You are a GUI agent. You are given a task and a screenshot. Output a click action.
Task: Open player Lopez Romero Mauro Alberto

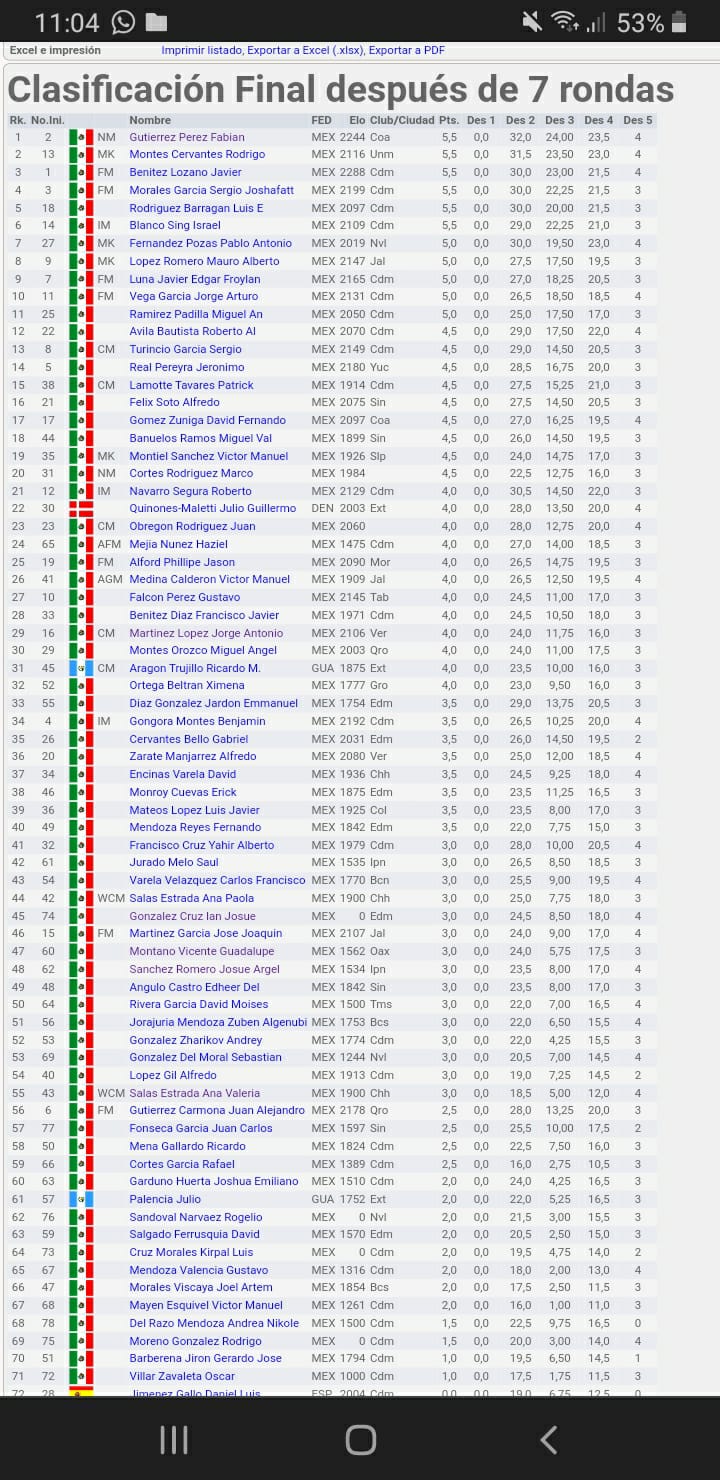pyautogui.click(x=204, y=261)
